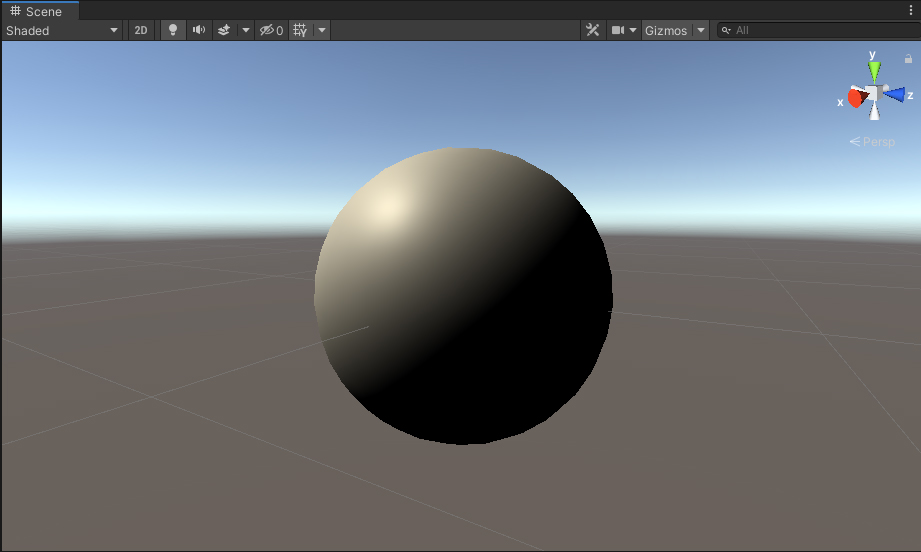
Task: Toggle scene audio with the speaker icon
Action: (x=199, y=30)
